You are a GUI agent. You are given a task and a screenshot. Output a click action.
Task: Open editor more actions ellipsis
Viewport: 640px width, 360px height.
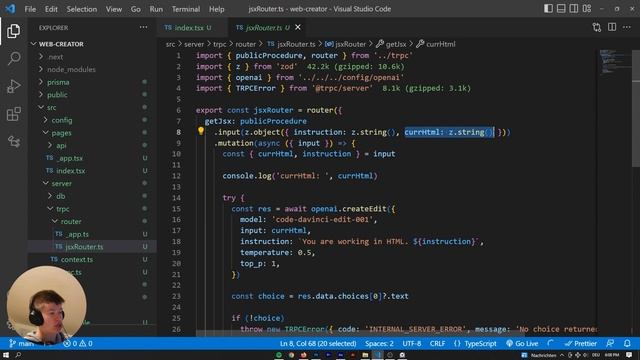click(x=627, y=27)
